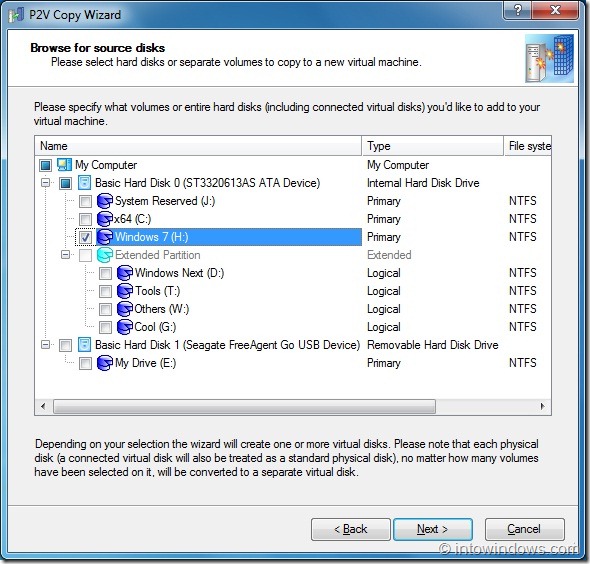Uncheck the Windows 7 (H:) checkbox

tap(85, 237)
